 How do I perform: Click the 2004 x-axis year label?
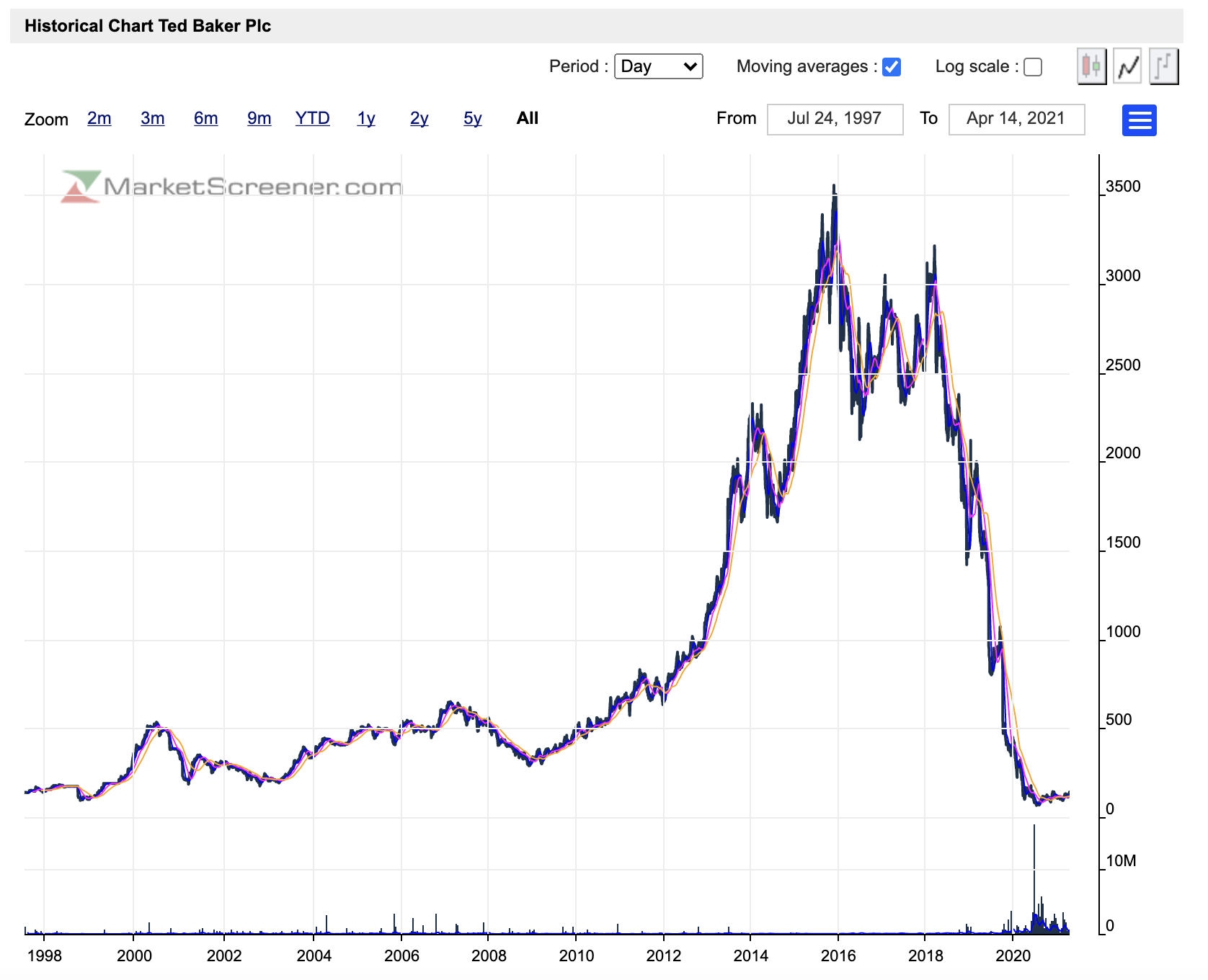[x=314, y=956]
